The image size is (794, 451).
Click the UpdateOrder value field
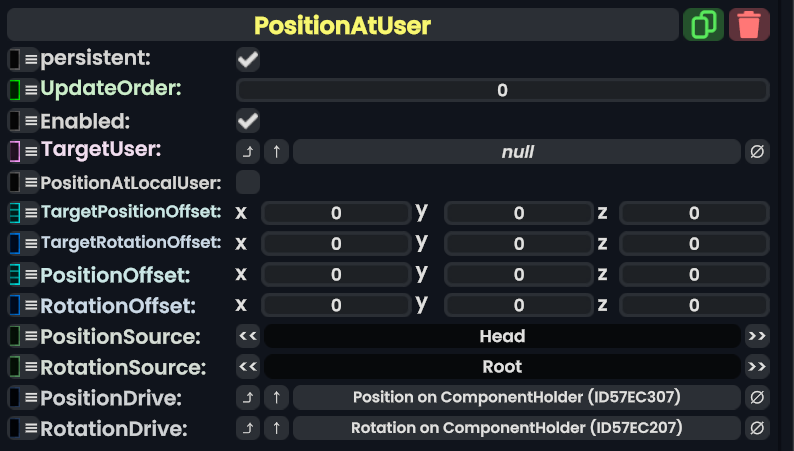tap(502, 91)
